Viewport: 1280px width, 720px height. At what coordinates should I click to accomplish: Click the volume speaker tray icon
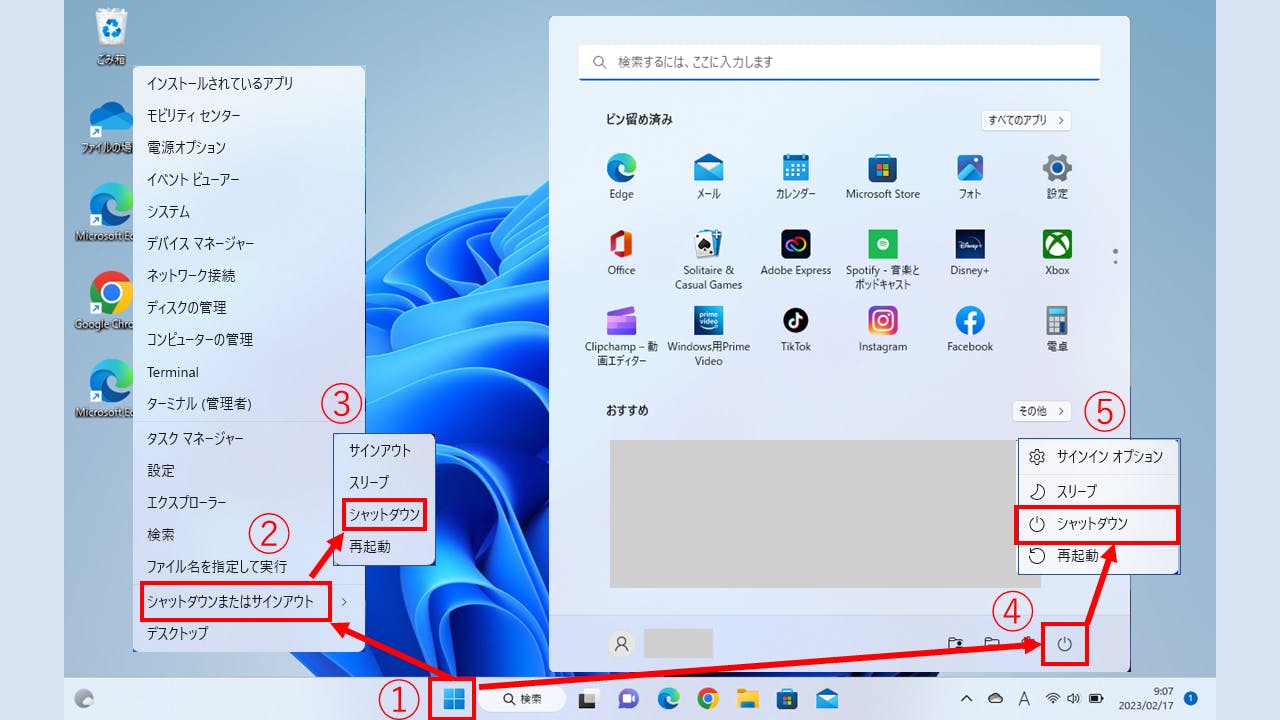coord(1074,698)
